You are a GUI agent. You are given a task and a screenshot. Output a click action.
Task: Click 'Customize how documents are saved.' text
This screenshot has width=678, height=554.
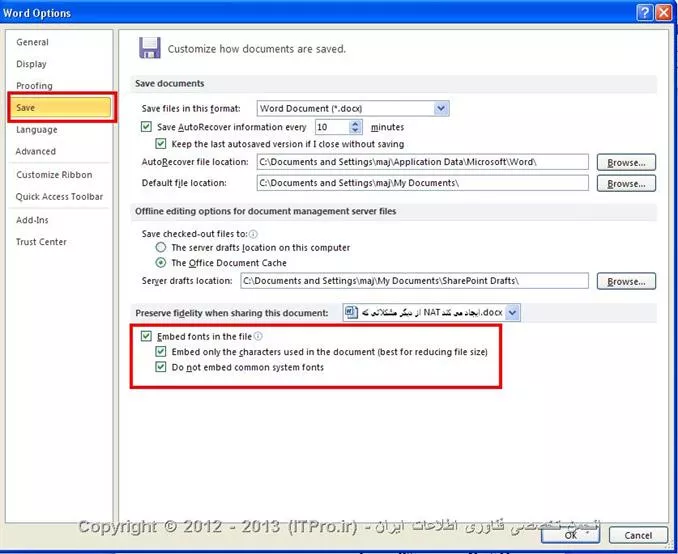(x=257, y=49)
